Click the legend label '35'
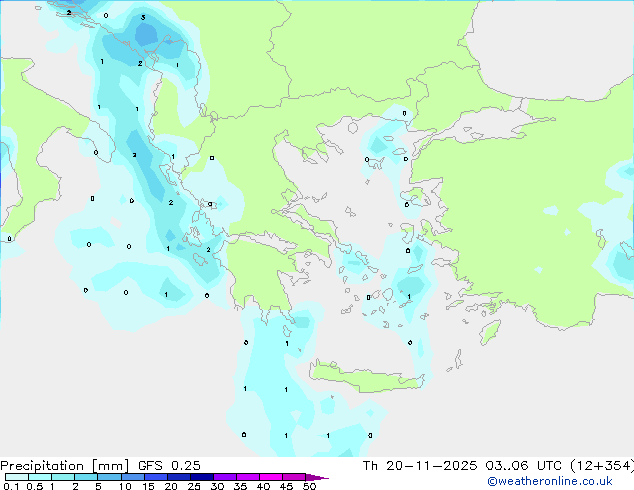The width and height of the screenshot is (634, 490). point(241,486)
